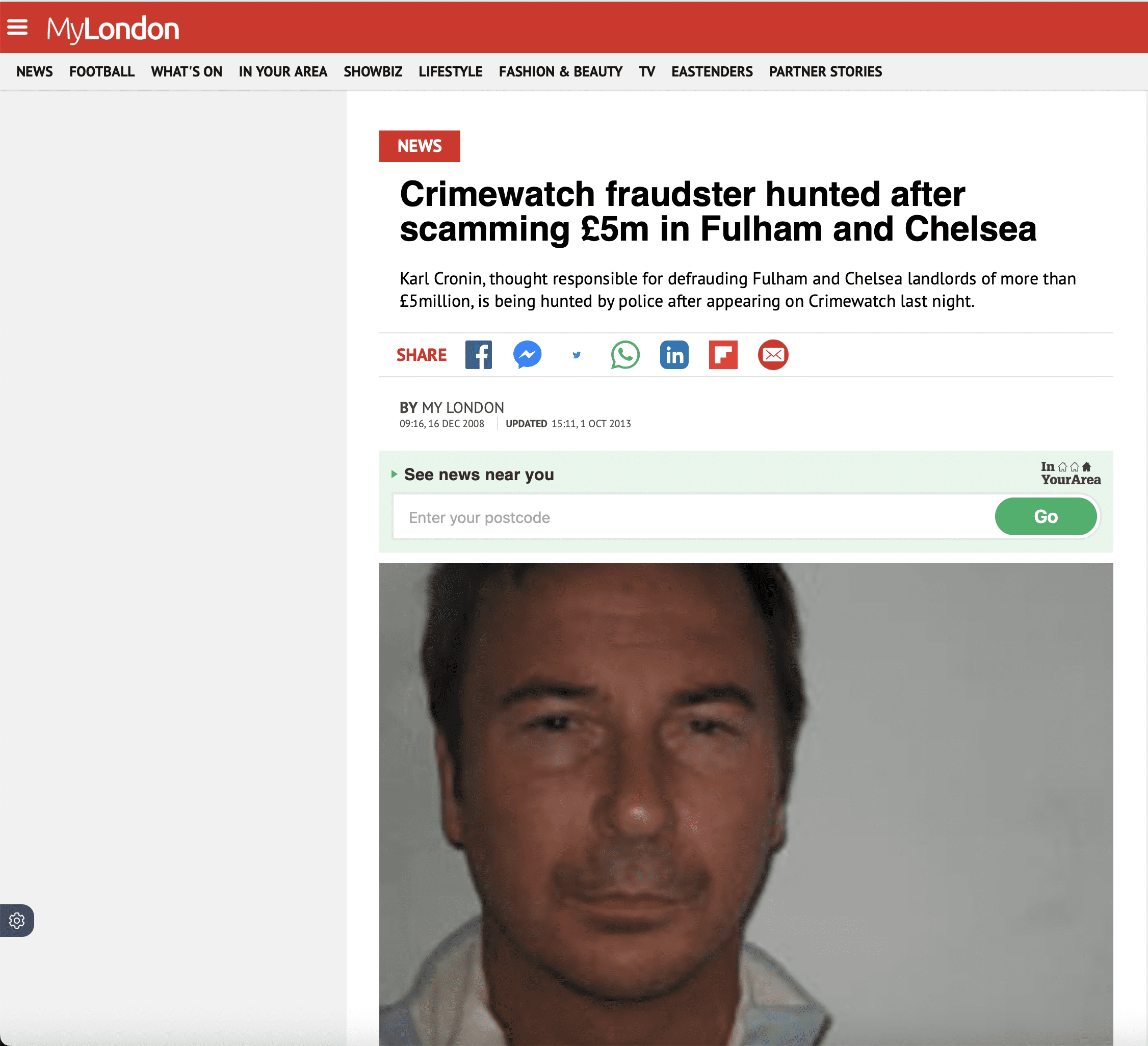The height and width of the screenshot is (1046, 1148).
Task: Share article on Facebook
Action: point(478,355)
